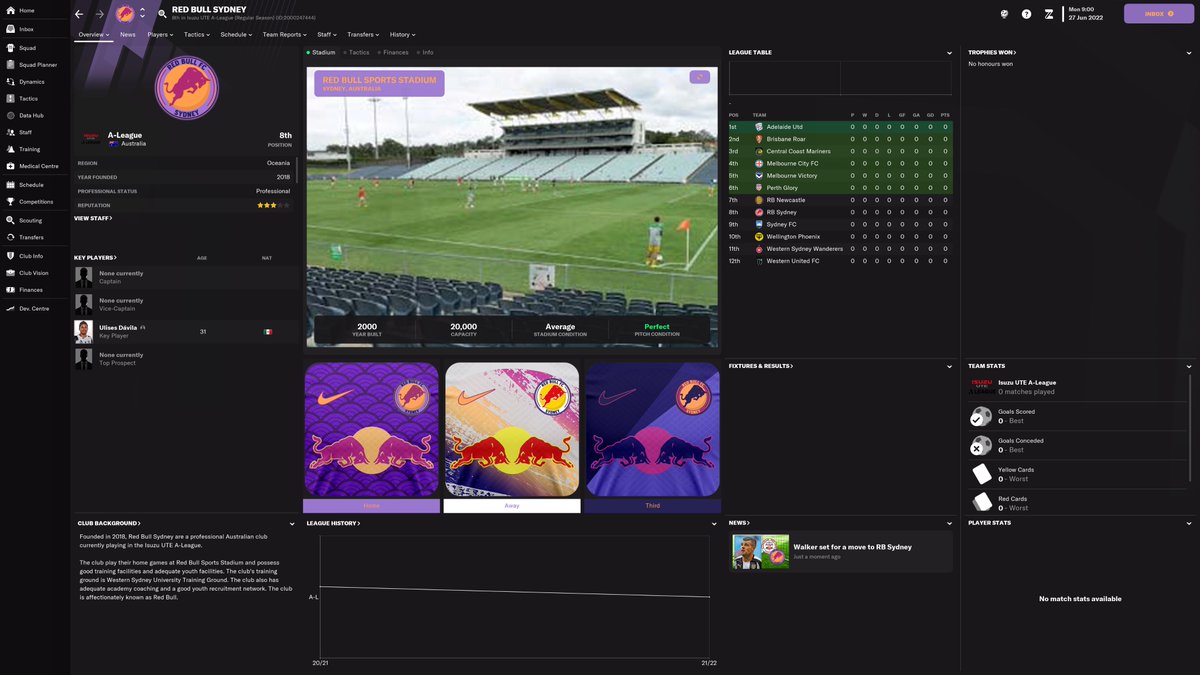Image resolution: width=1200 pixels, height=675 pixels.
Task: Open the Schedule dropdown in top menu
Action: coord(236,34)
